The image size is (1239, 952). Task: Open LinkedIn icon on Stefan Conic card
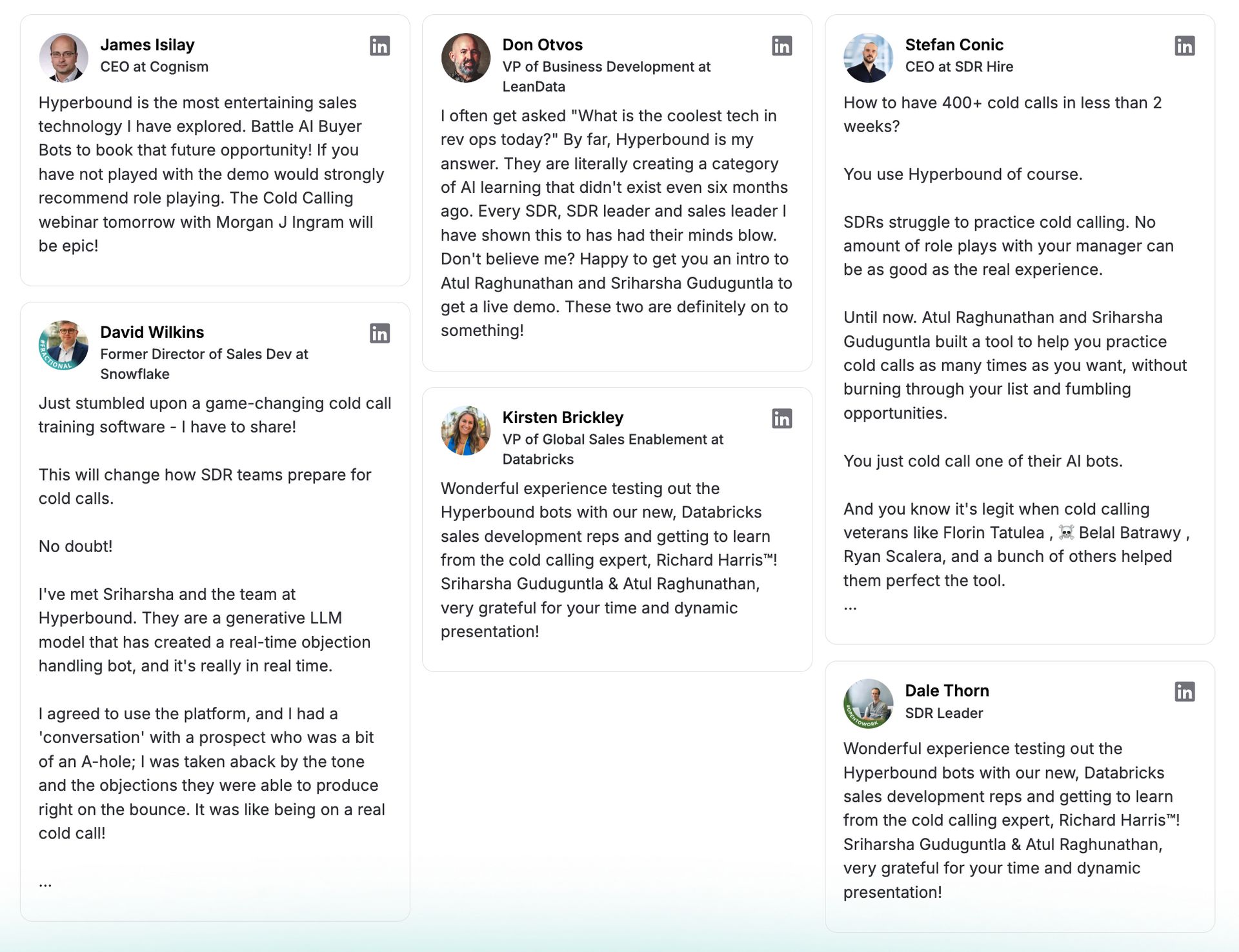(x=1184, y=46)
